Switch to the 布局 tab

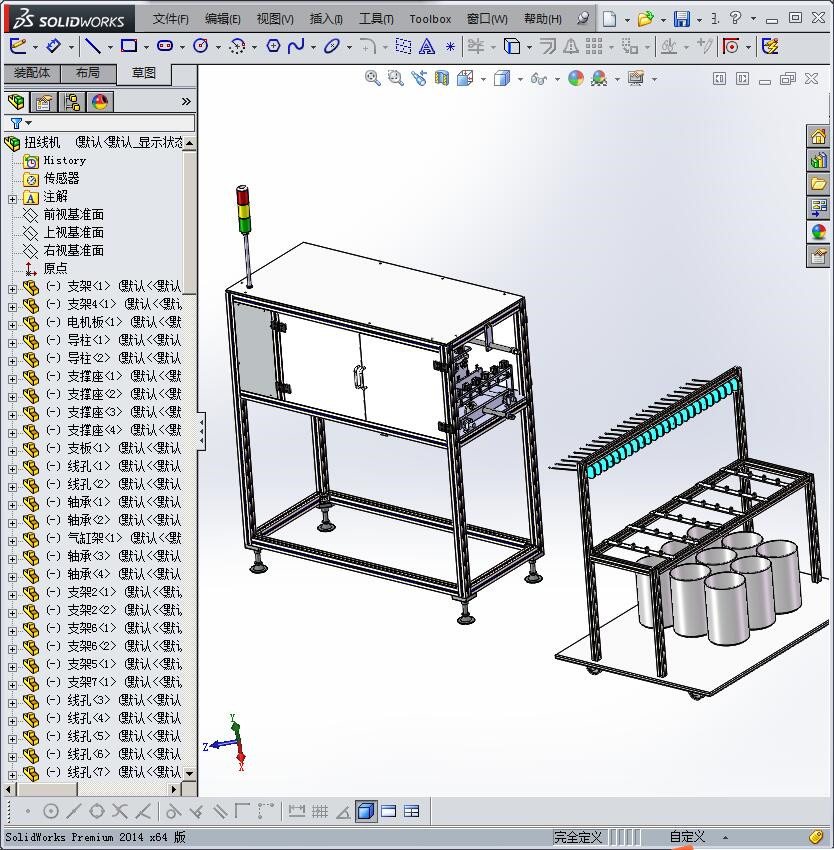point(88,73)
